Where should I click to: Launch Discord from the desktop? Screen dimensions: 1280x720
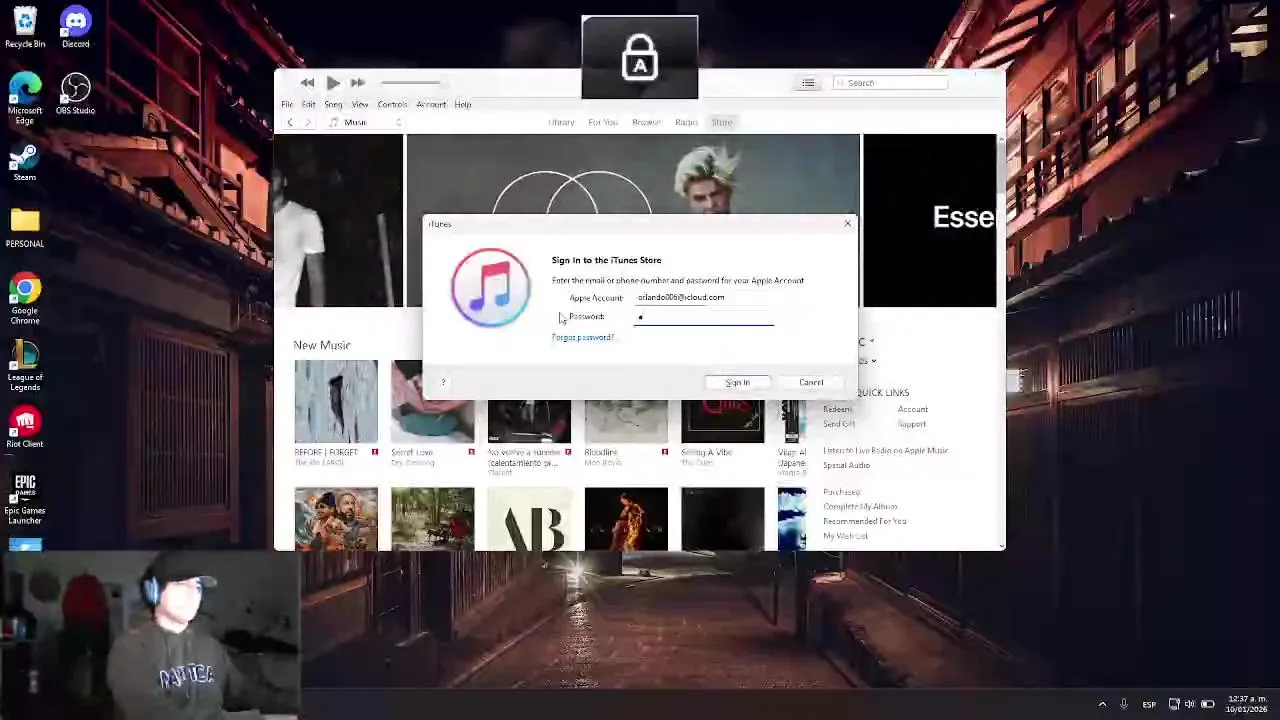pyautogui.click(x=75, y=28)
